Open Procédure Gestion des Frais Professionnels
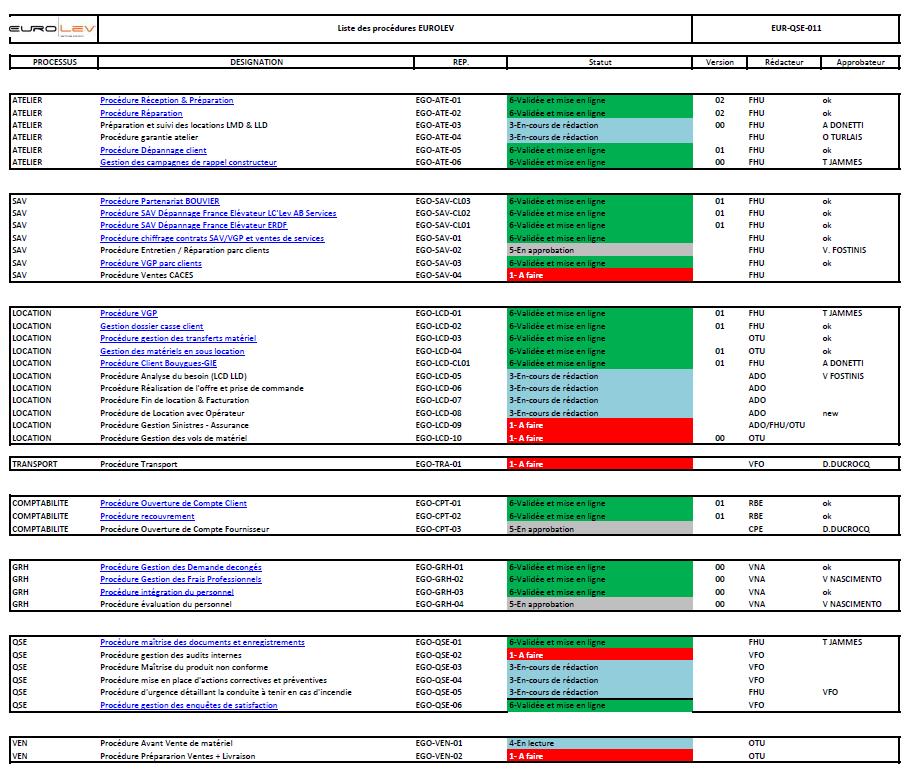909x772 pixels. (x=180, y=579)
